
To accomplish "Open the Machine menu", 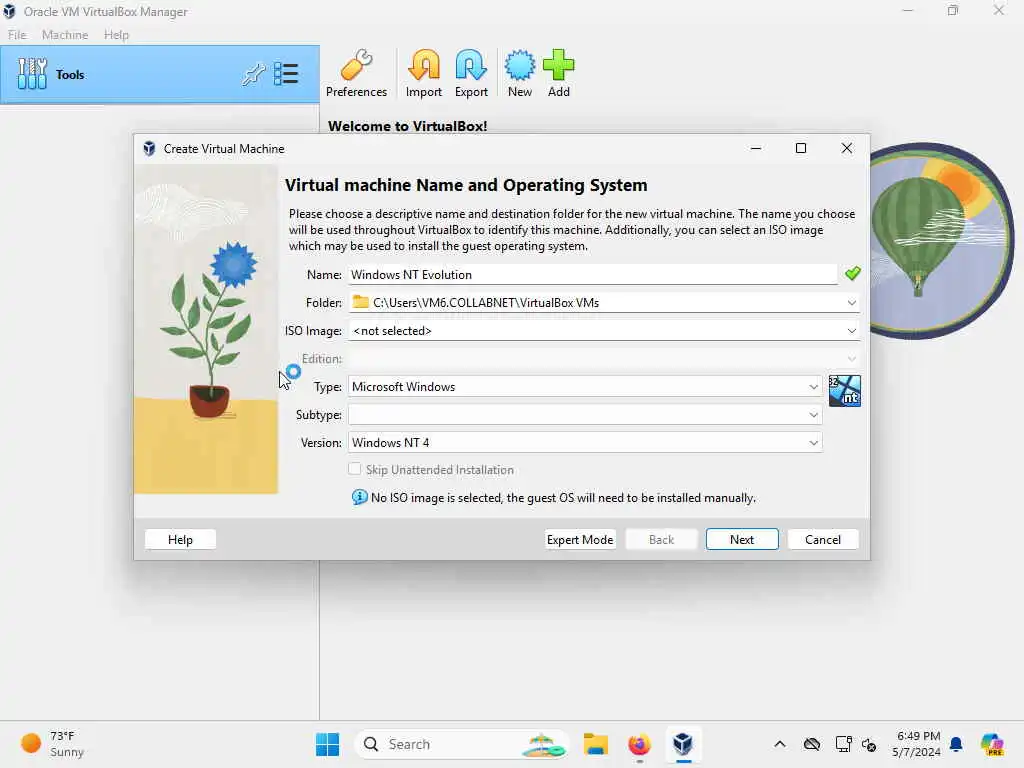I will point(65,35).
